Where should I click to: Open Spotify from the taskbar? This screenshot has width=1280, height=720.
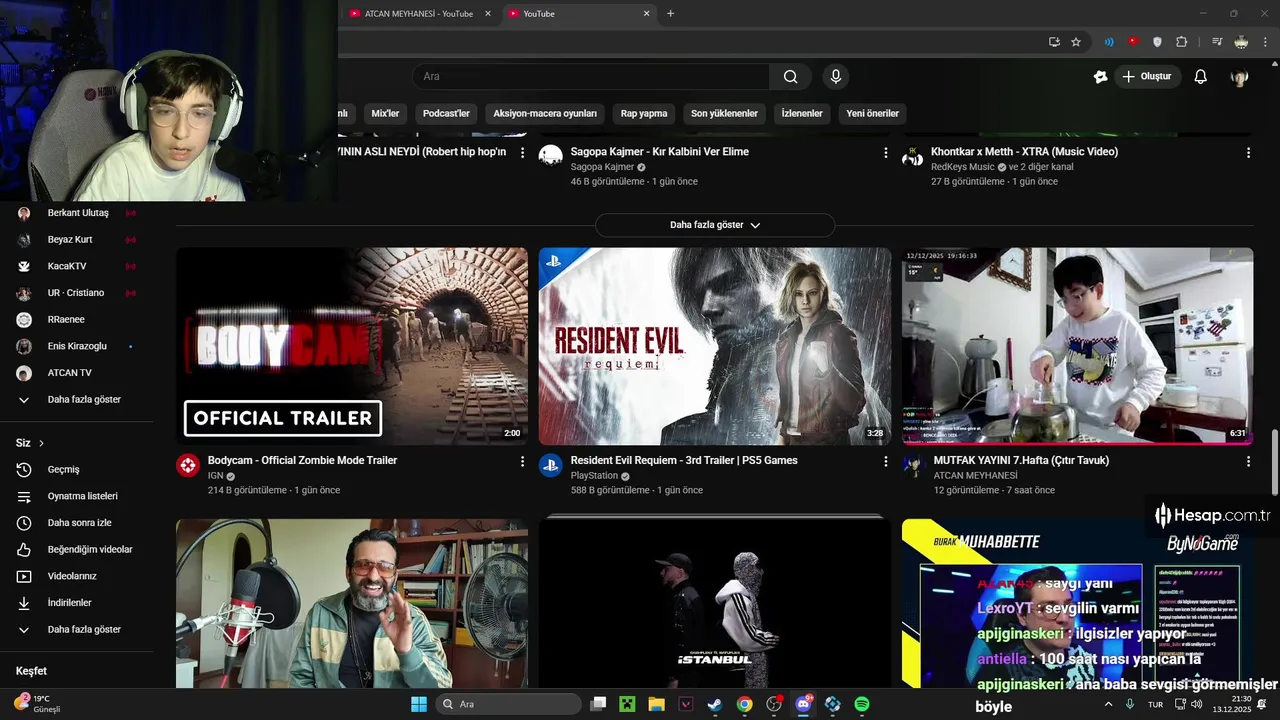[862, 704]
